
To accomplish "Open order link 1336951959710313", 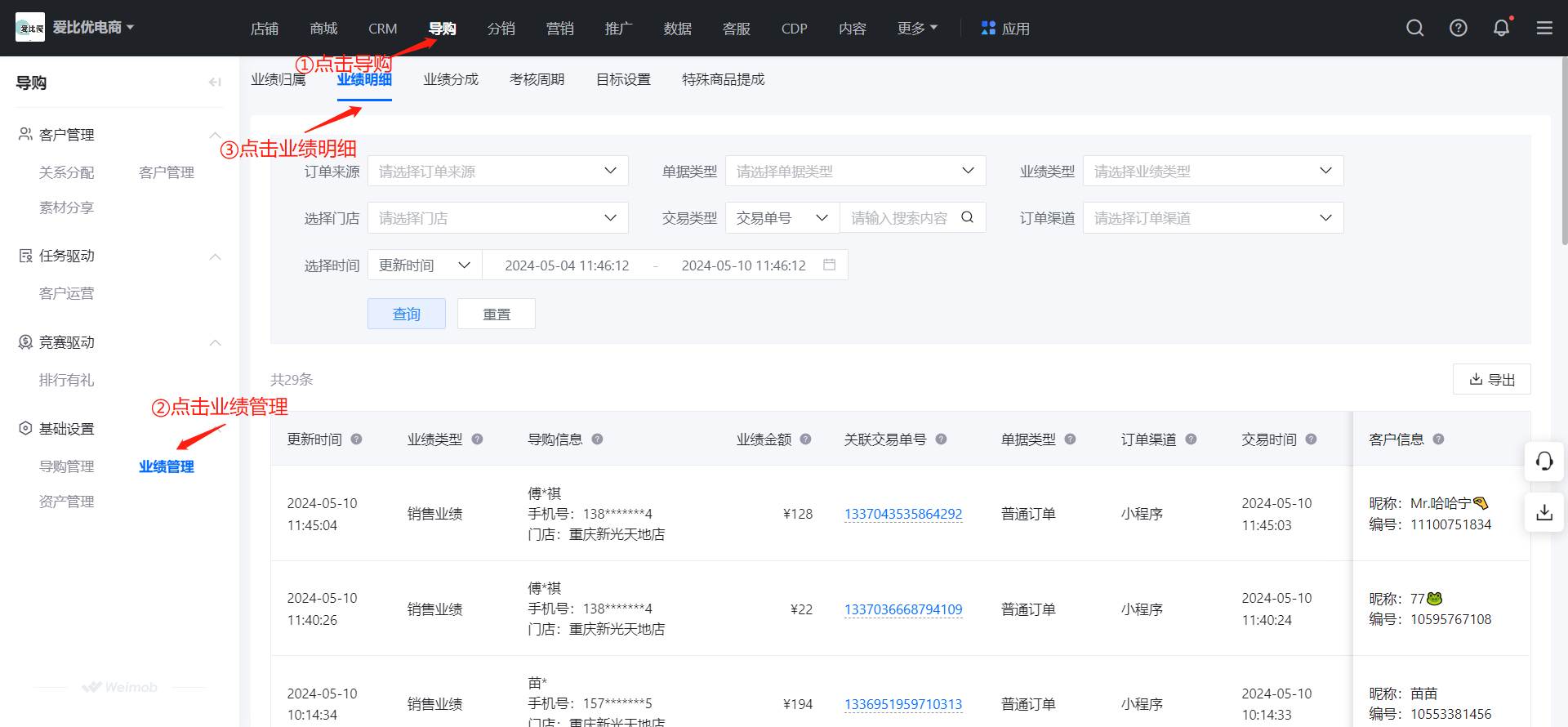I will [903, 704].
